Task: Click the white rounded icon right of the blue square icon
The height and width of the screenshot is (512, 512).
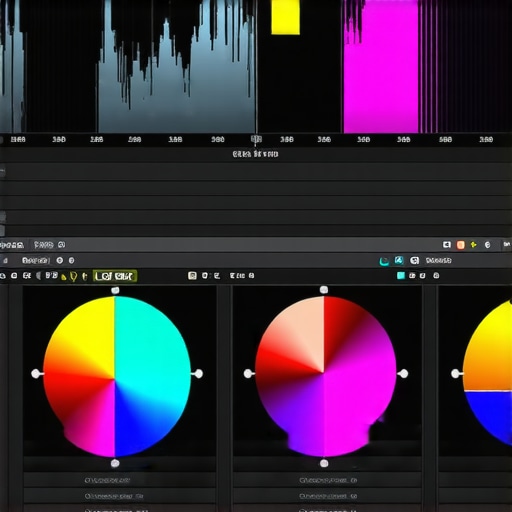Action: [x=414, y=260]
